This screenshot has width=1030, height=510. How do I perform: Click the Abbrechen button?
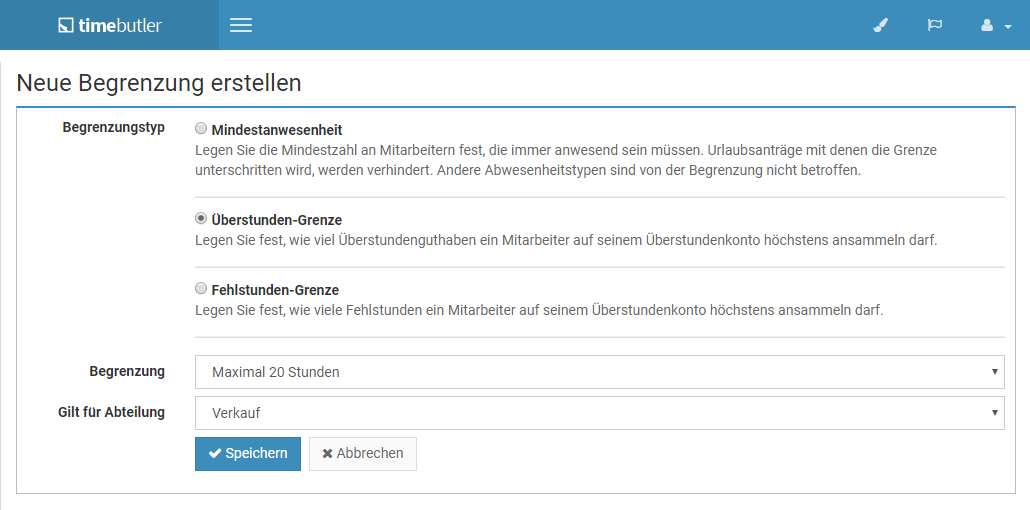point(363,453)
